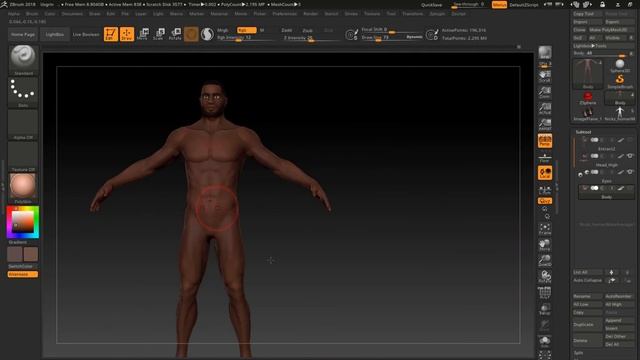Toggle the Floor grid
Image resolution: width=640 pixels, height=360 pixels.
545,157
